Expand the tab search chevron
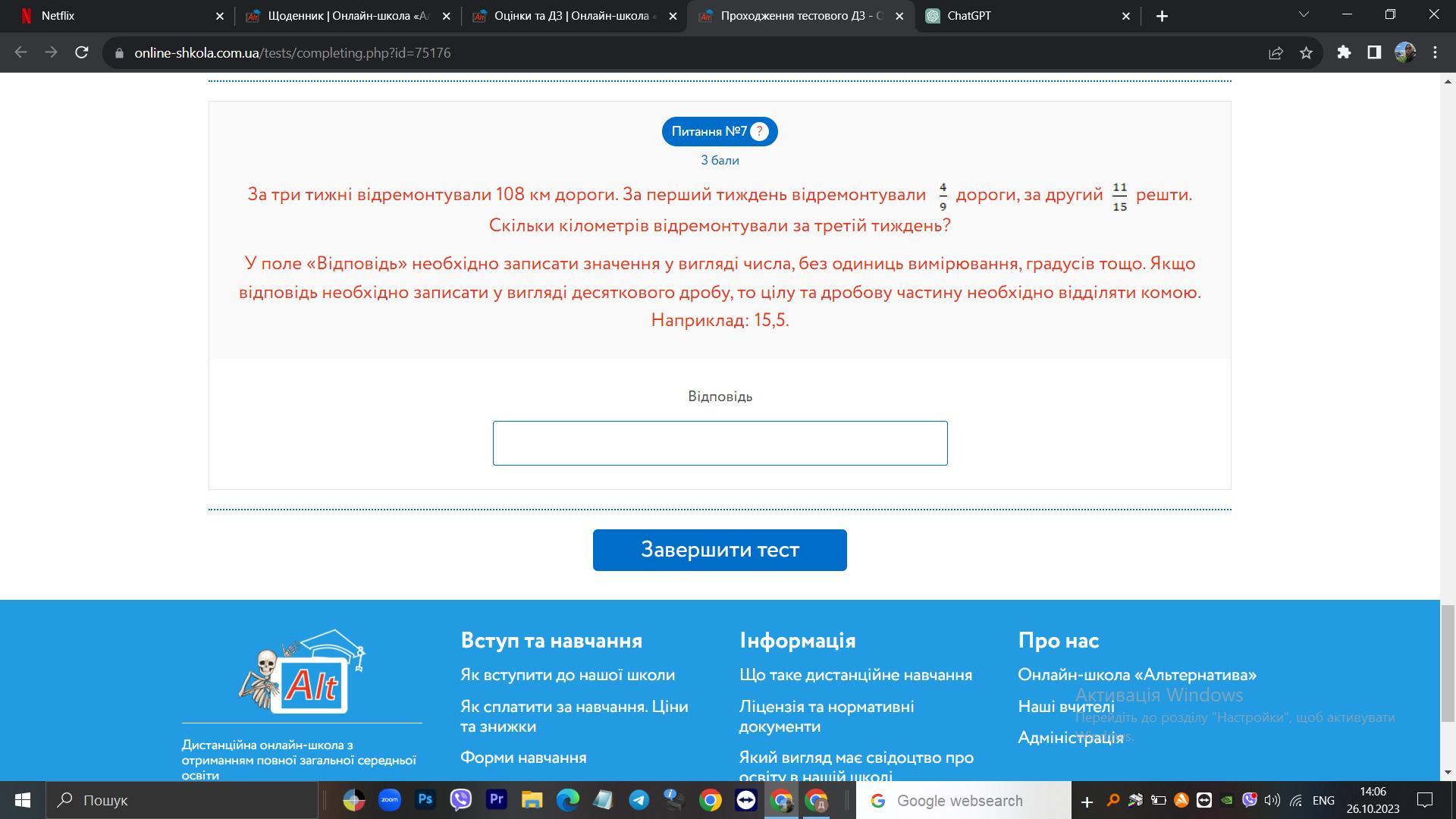The image size is (1456, 819). (x=1304, y=15)
